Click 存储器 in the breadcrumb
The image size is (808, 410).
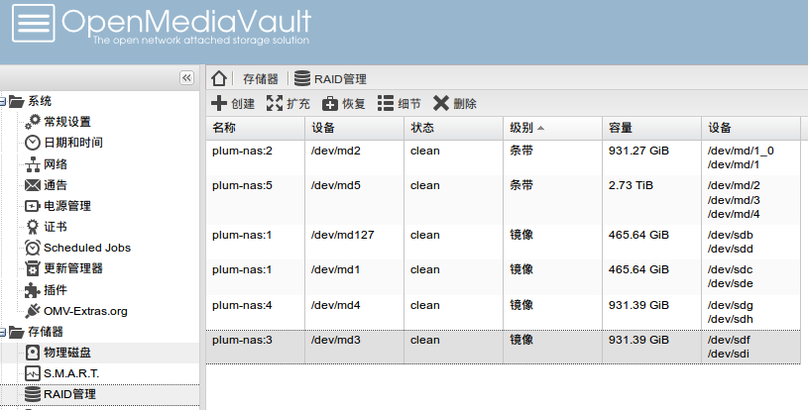click(x=260, y=79)
